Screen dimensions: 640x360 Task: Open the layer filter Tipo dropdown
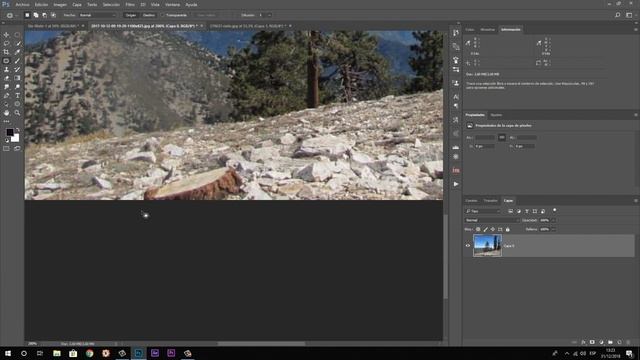tap(483, 211)
